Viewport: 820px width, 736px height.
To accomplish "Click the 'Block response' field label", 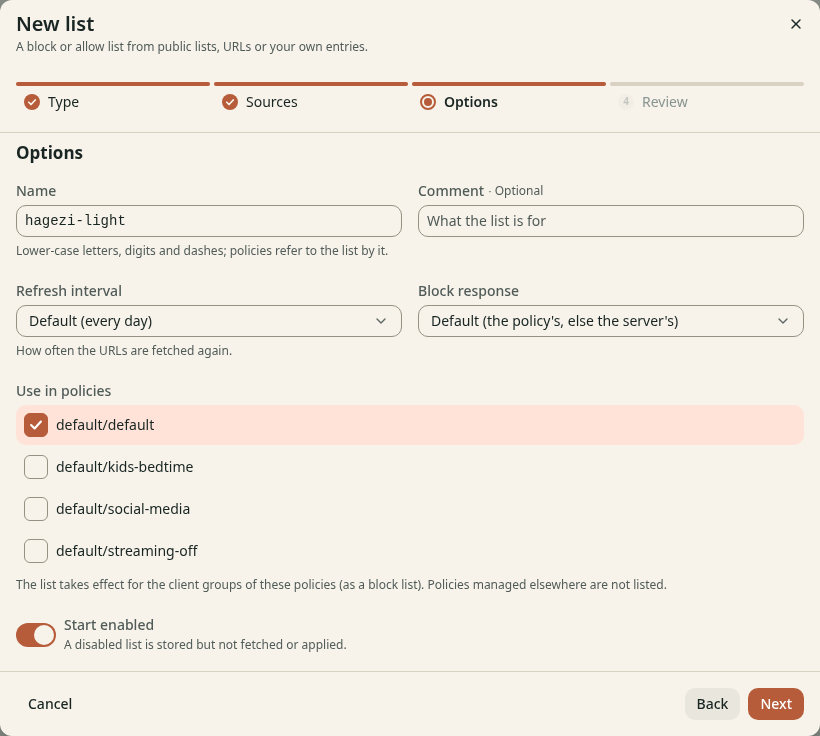I will (x=468, y=291).
